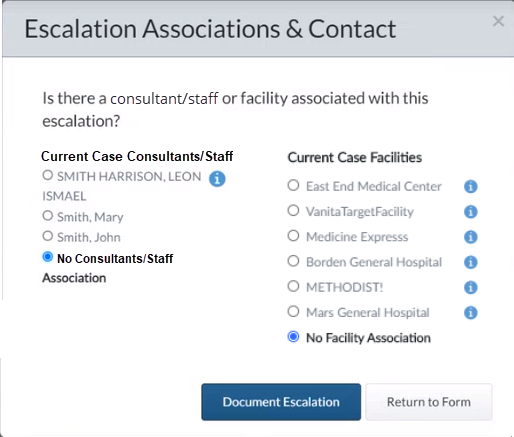Click Mars General Hospital info icon
The height and width of the screenshot is (437, 514).
[x=471, y=313]
